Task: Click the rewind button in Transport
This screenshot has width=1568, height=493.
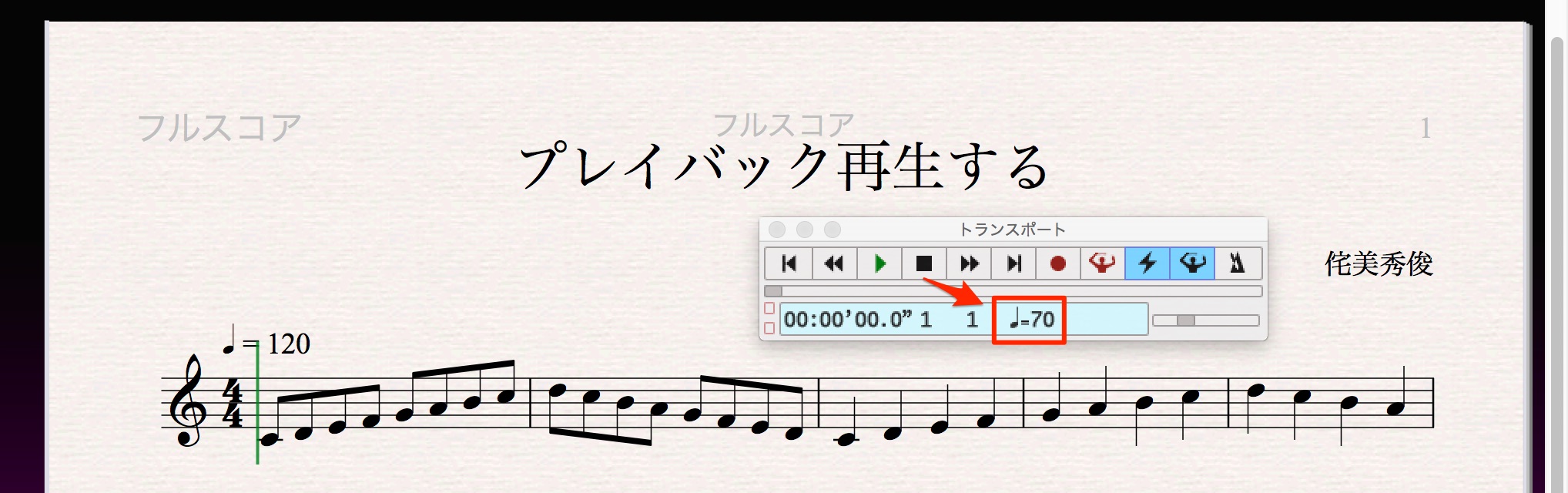Action: pos(833,263)
